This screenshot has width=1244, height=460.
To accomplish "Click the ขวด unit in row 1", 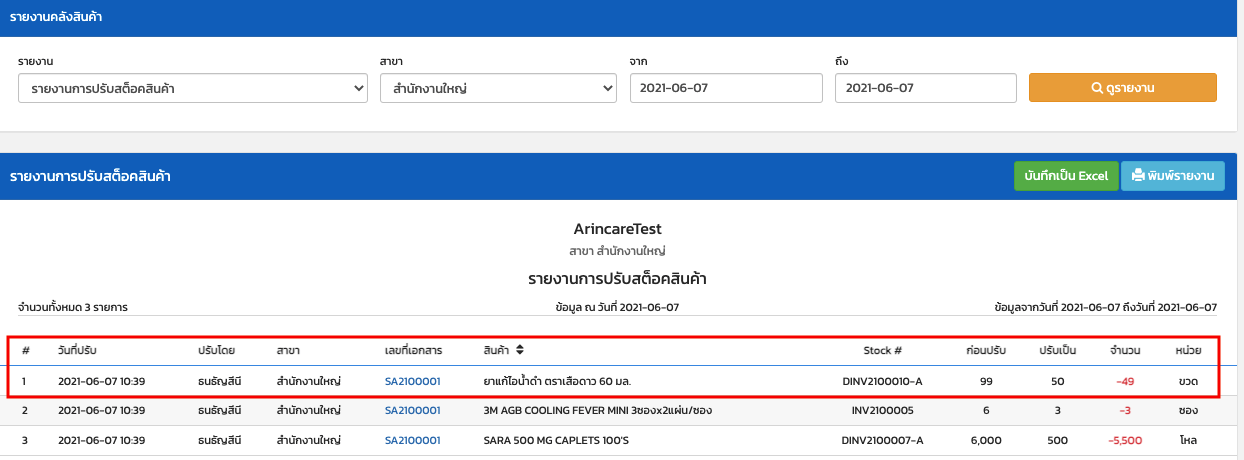I will click(x=1188, y=381).
